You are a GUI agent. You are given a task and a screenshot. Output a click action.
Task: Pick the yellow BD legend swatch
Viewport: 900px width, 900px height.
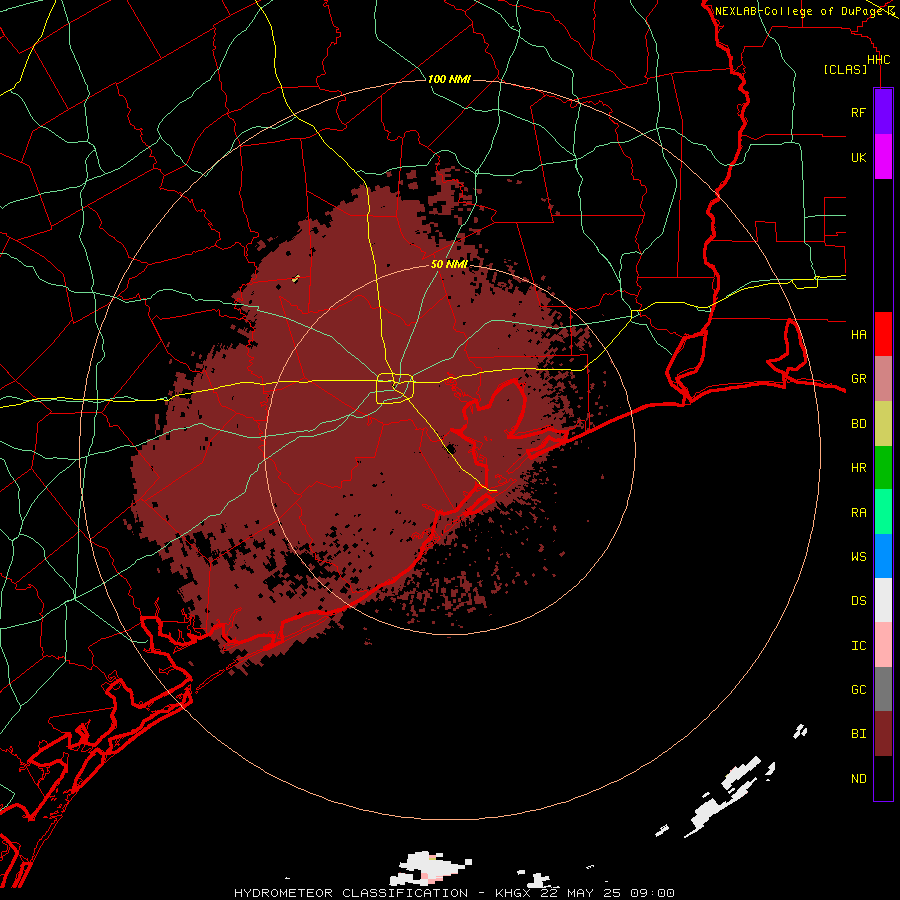(883, 423)
